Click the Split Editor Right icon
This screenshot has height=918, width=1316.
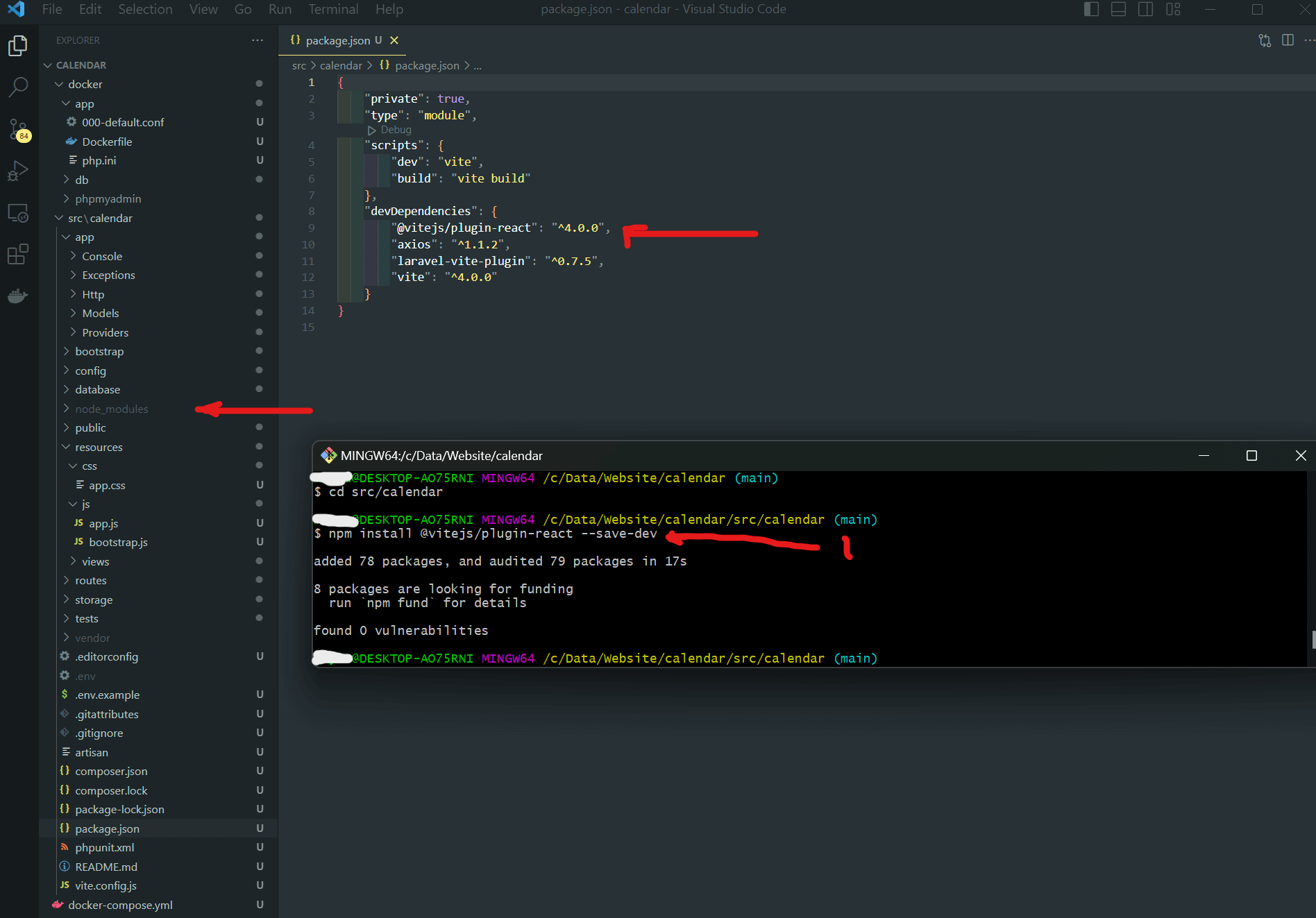[1288, 40]
